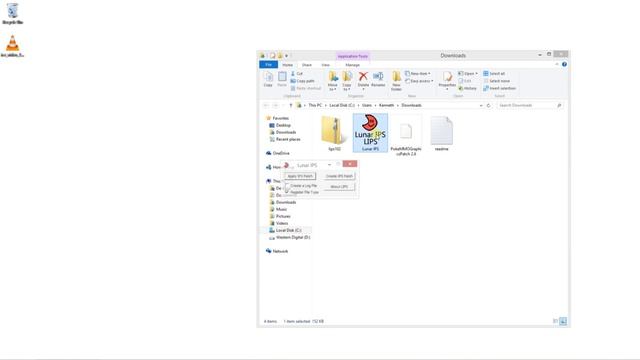The height and width of the screenshot is (360, 640).
Task: Select Desktop under Favorites
Action: tap(283, 125)
